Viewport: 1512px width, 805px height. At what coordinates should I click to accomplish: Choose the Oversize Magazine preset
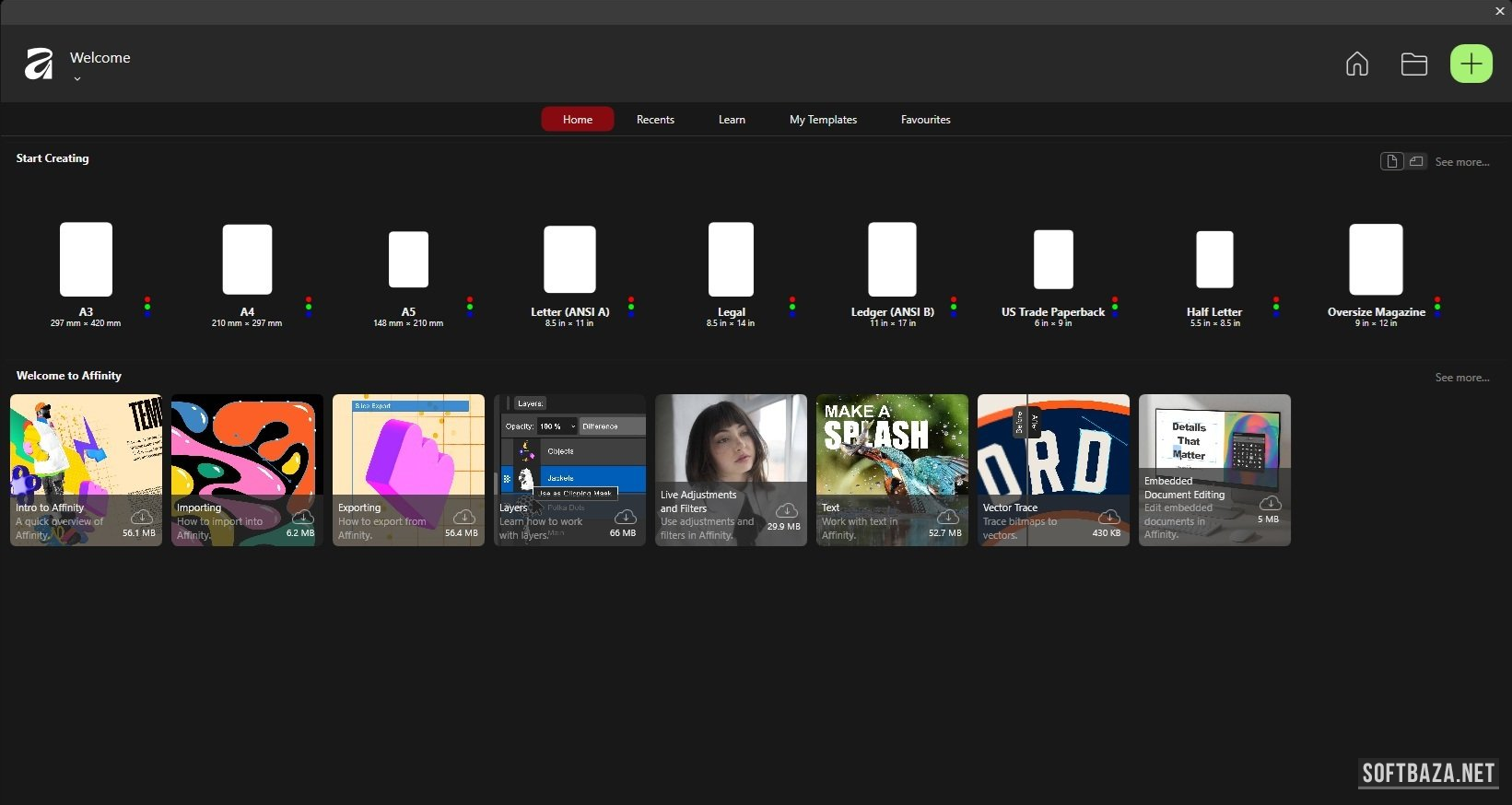tap(1376, 260)
